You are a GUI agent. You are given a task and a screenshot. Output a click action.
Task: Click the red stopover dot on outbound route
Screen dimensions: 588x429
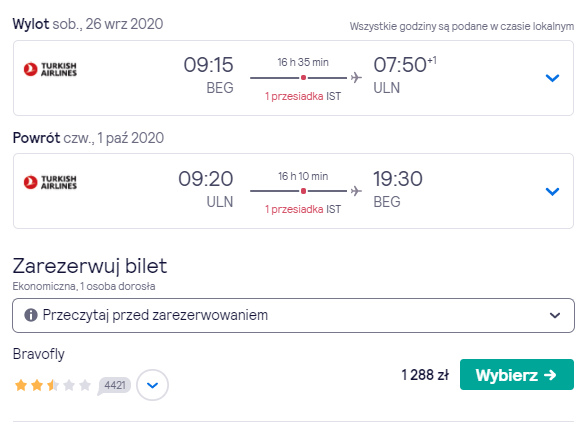[303, 78]
